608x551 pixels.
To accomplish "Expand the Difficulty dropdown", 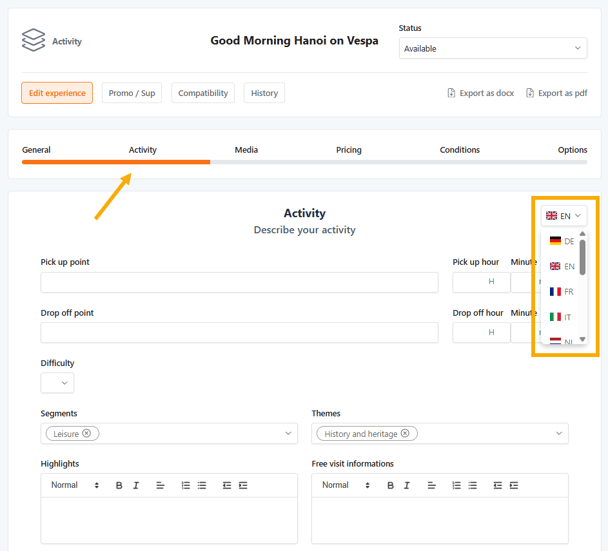I will point(57,383).
